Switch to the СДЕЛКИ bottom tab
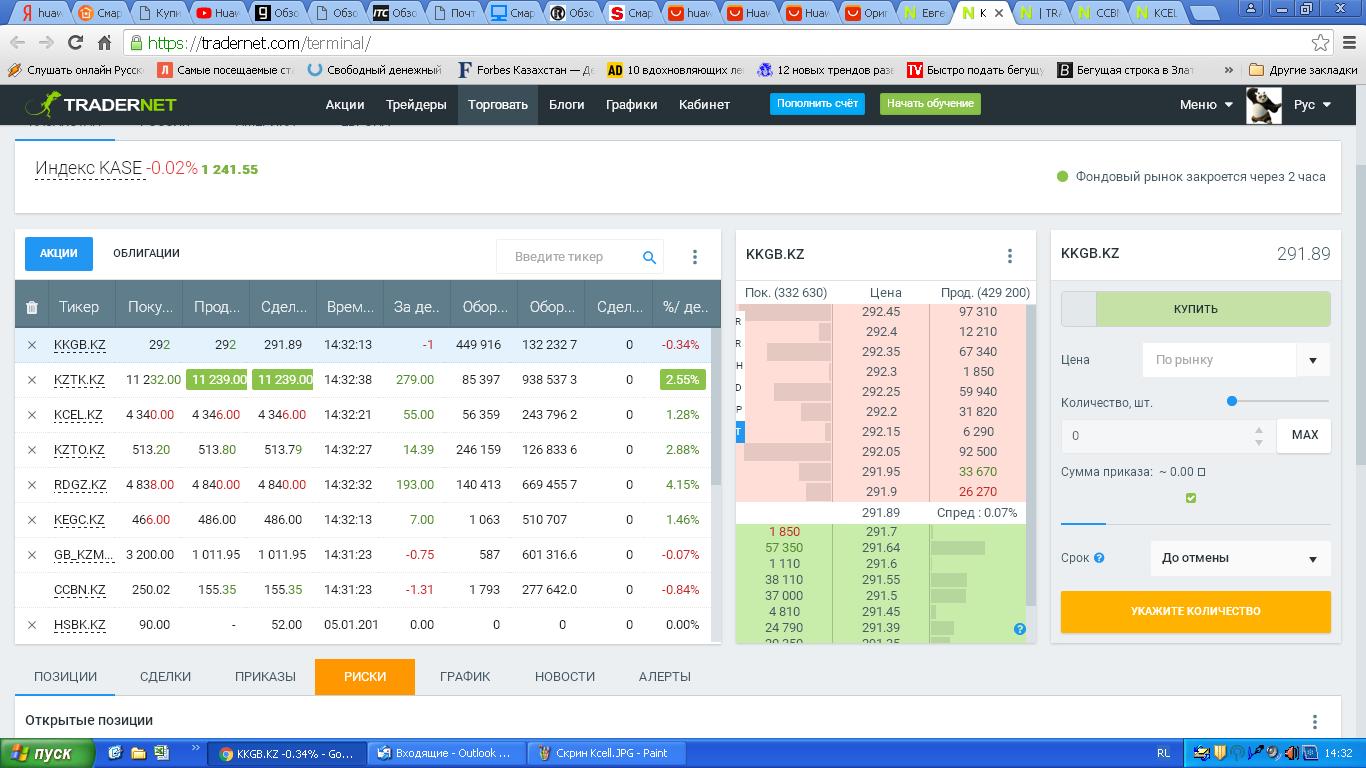Viewport: 1366px width, 768px height. [x=165, y=677]
